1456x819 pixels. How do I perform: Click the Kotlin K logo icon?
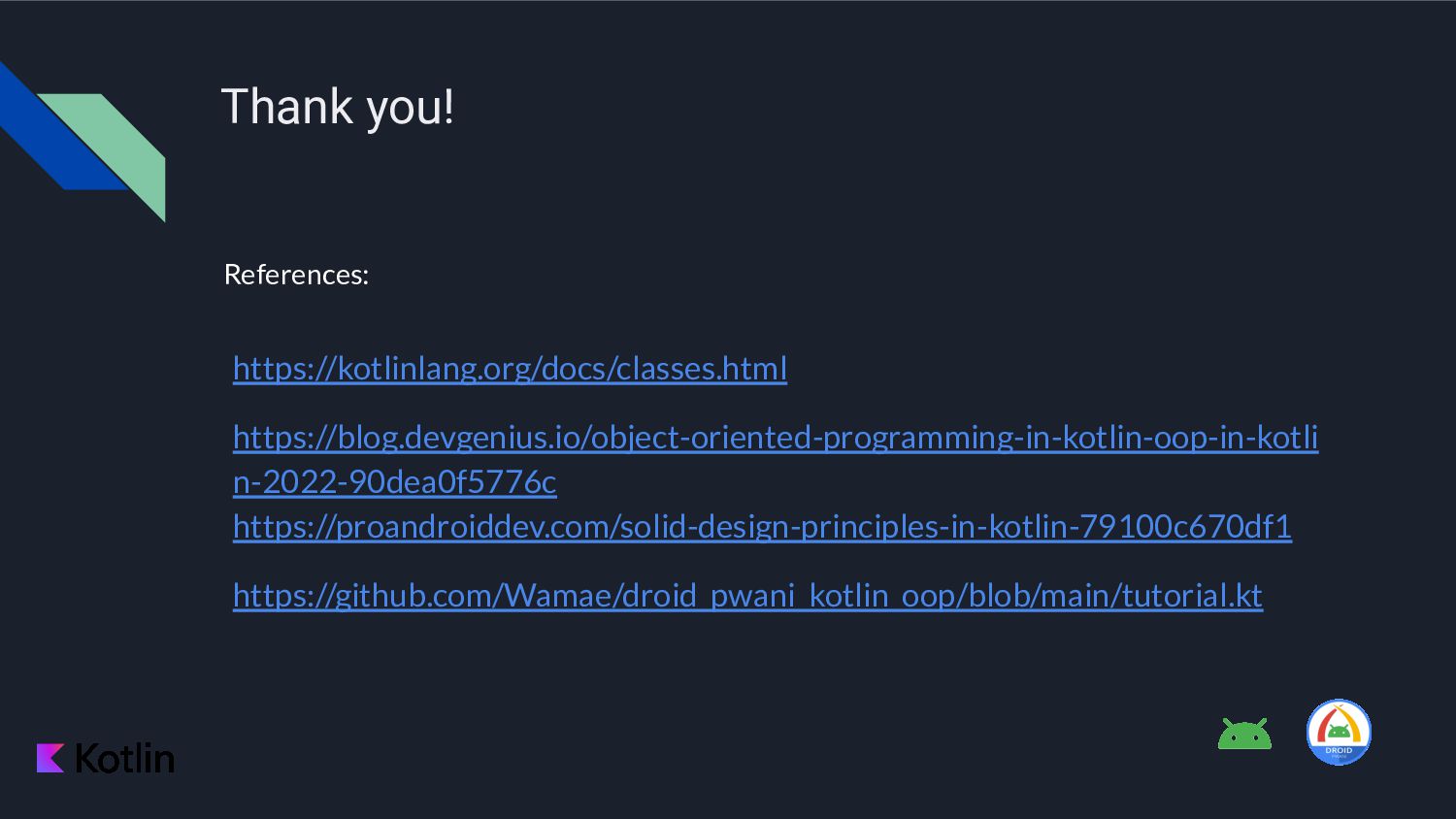(50, 758)
